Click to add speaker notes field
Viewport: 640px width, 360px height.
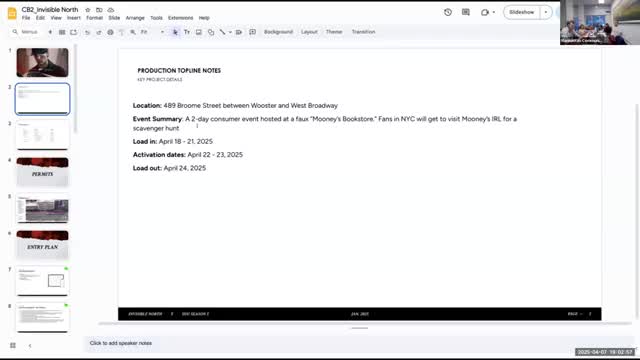point(359,343)
